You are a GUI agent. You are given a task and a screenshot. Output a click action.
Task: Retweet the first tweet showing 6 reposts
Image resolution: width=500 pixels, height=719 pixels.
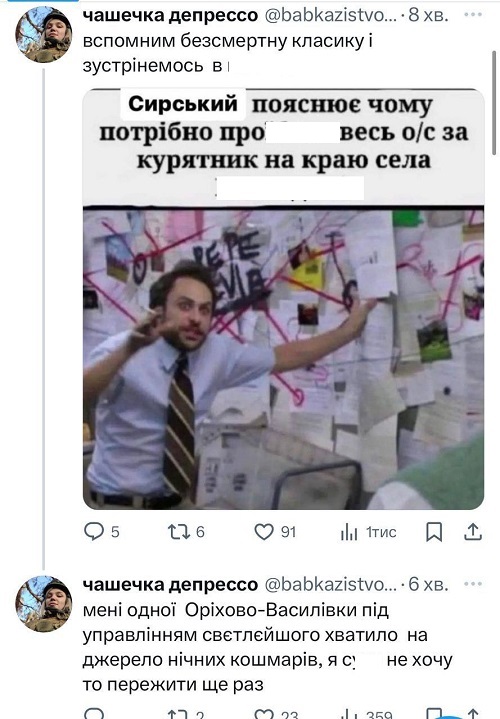click(179, 531)
